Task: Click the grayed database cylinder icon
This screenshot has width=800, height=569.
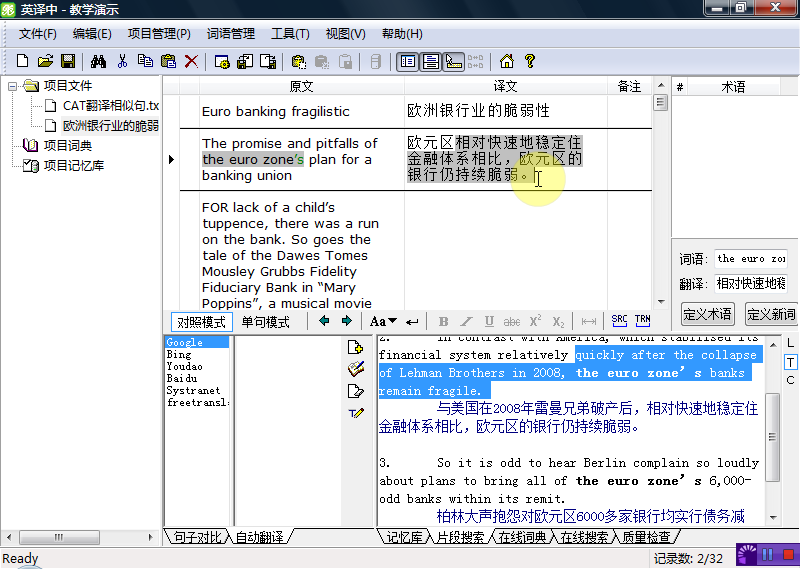Action: click(376, 61)
